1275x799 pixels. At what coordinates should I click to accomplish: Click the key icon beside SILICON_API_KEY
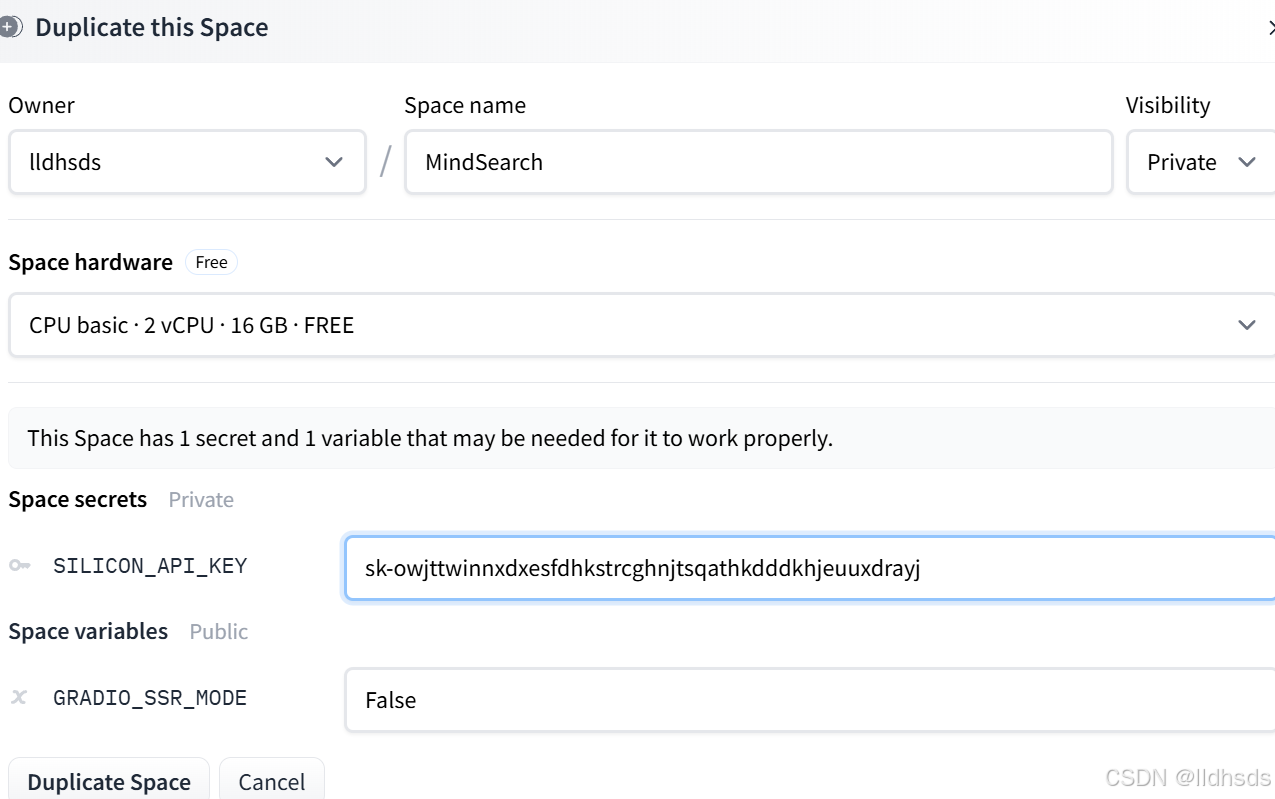19,566
